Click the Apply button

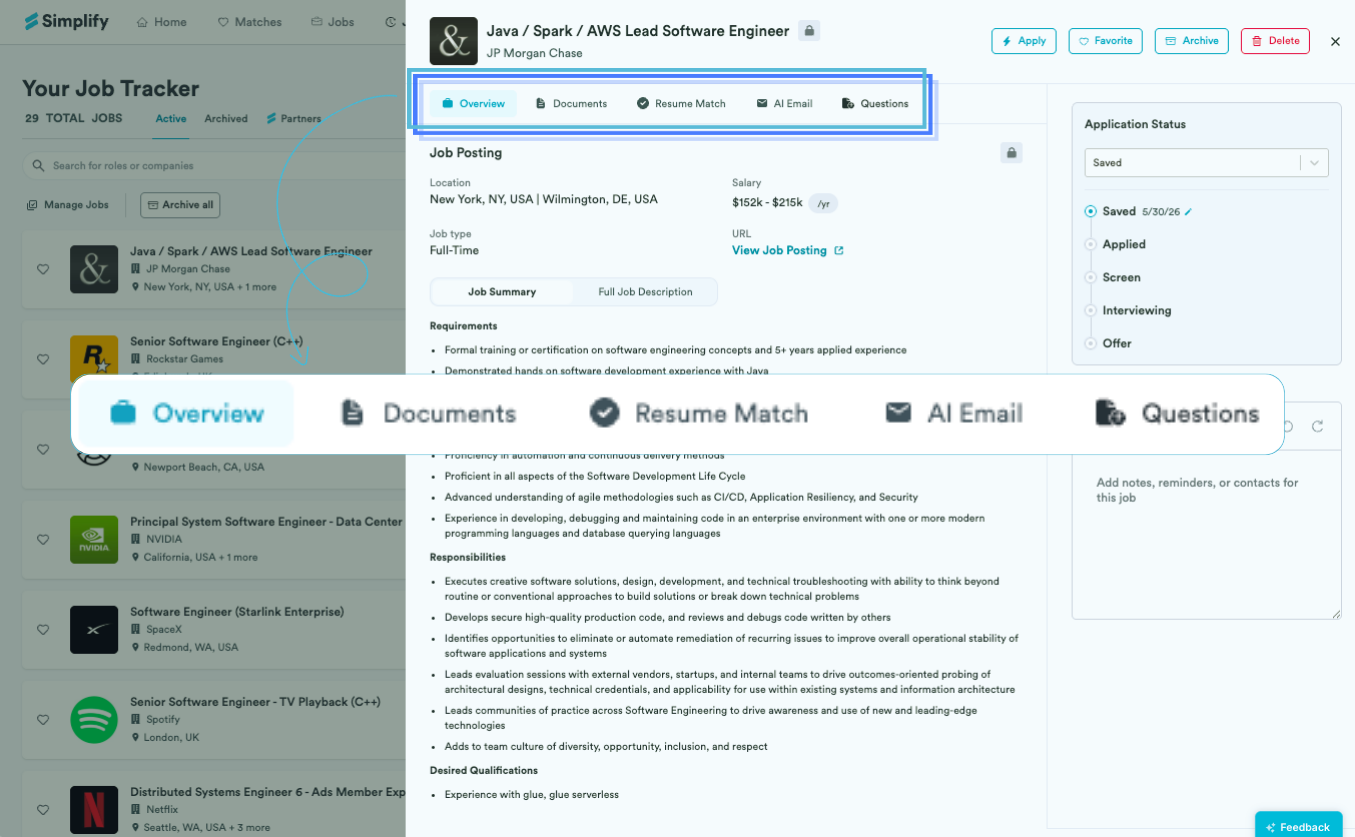[x=1024, y=41]
